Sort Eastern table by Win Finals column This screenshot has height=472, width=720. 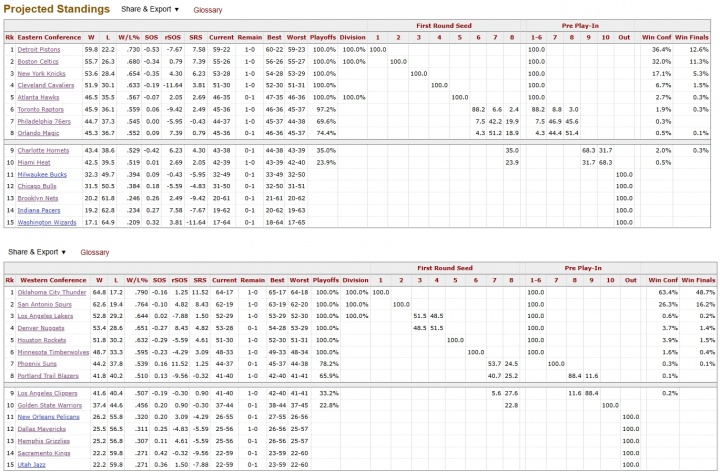pos(693,37)
